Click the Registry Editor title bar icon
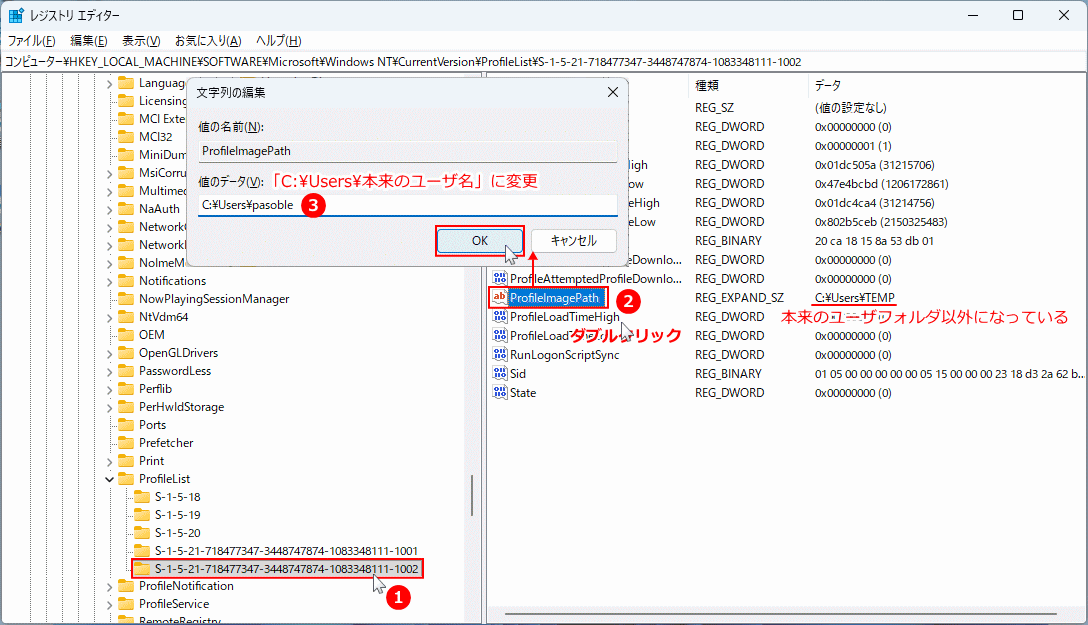The height and width of the screenshot is (625, 1088). (14, 15)
